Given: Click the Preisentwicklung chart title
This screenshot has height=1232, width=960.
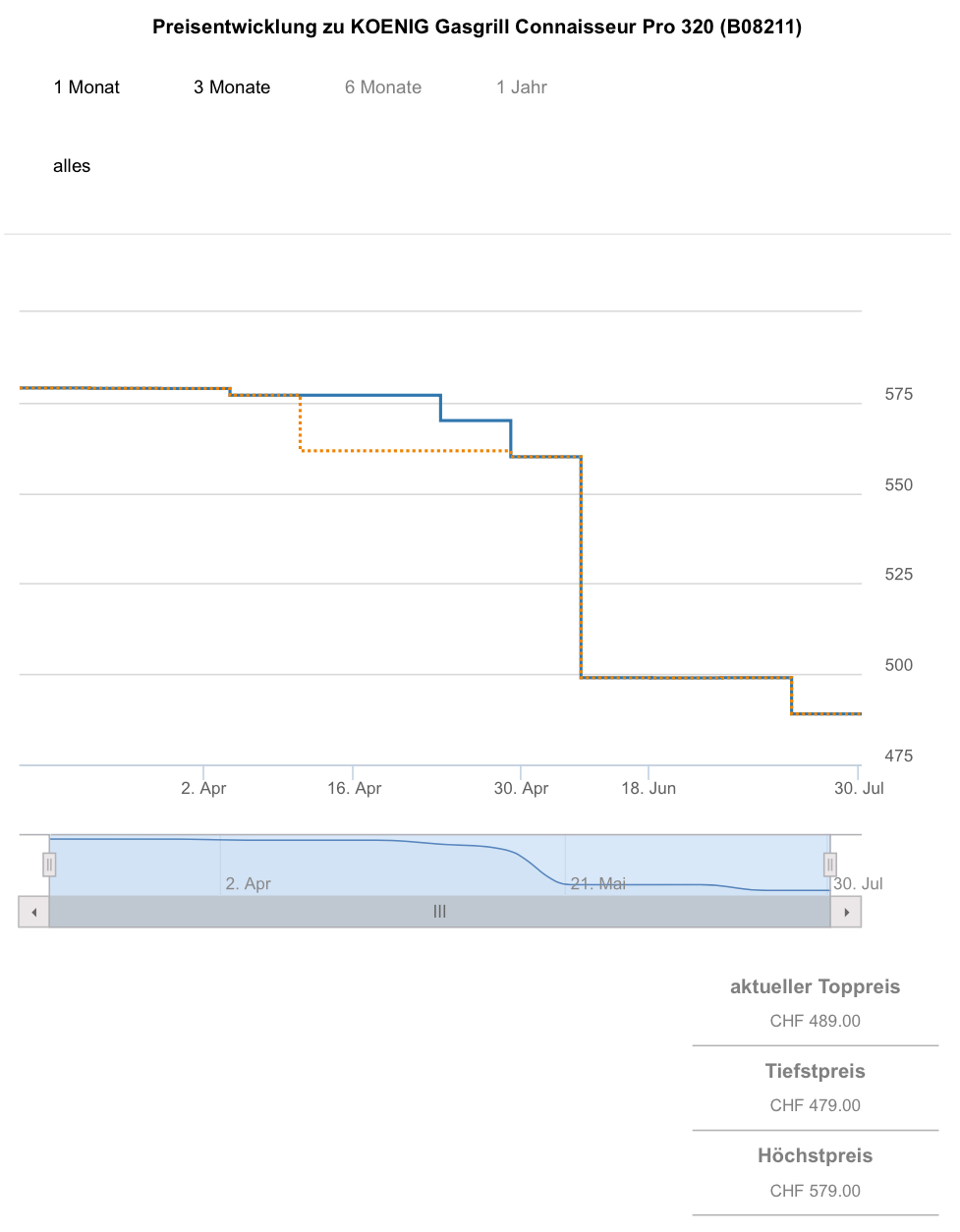Looking at the screenshot, I should [x=477, y=28].
